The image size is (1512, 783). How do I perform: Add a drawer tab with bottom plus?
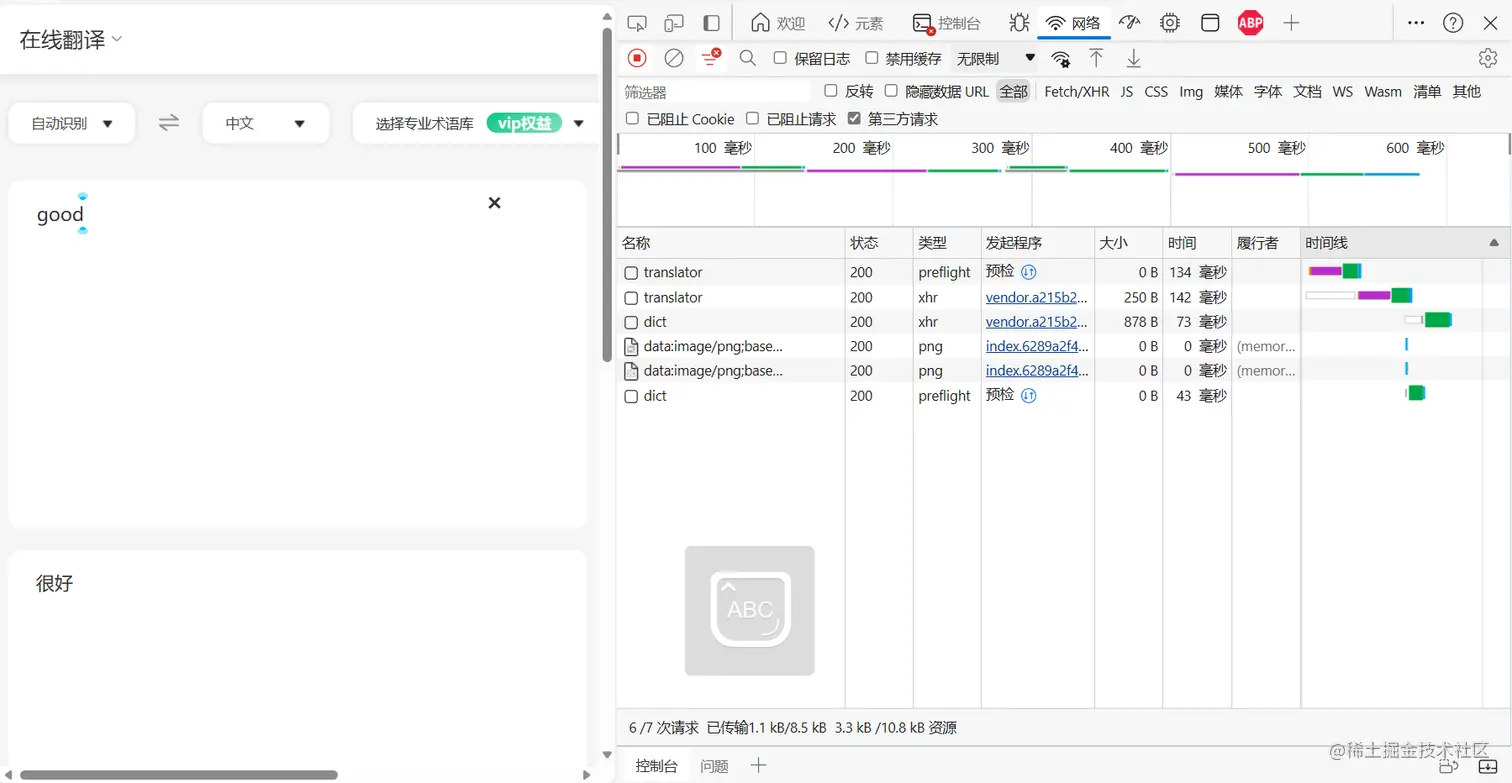(758, 766)
